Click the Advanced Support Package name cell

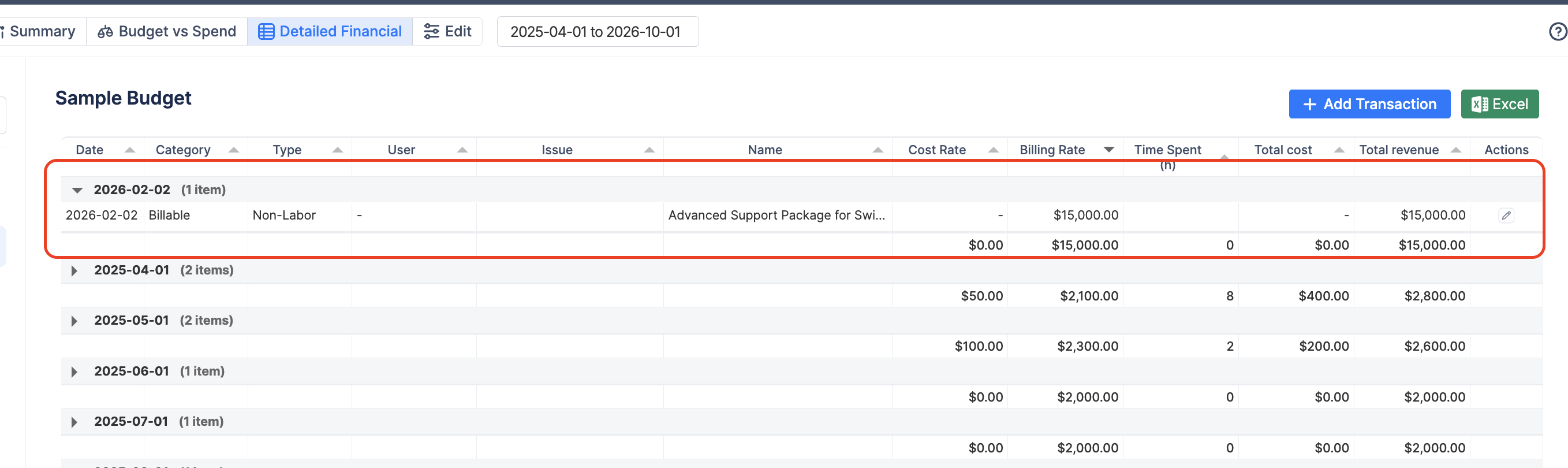pyautogui.click(x=776, y=216)
